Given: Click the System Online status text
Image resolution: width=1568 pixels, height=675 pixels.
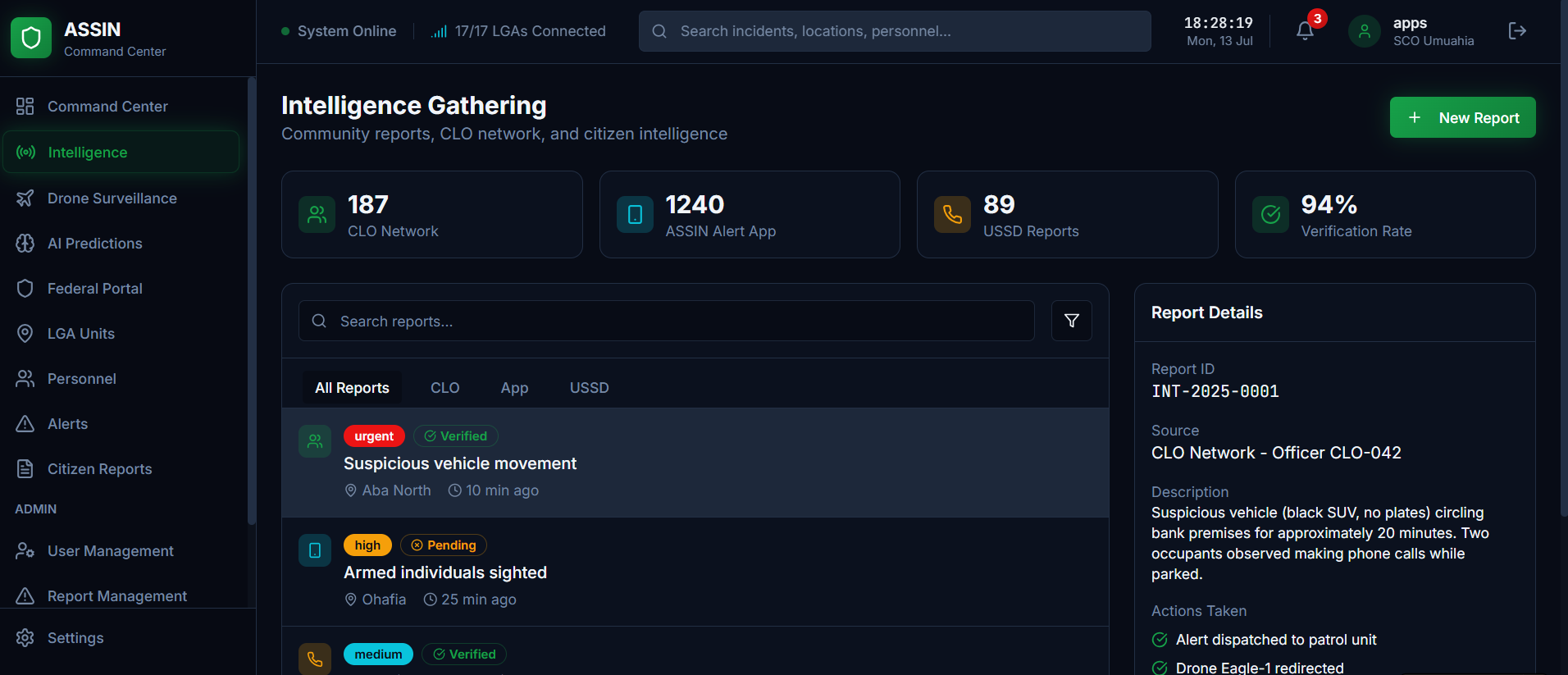Looking at the screenshot, I should pos(347,31).
